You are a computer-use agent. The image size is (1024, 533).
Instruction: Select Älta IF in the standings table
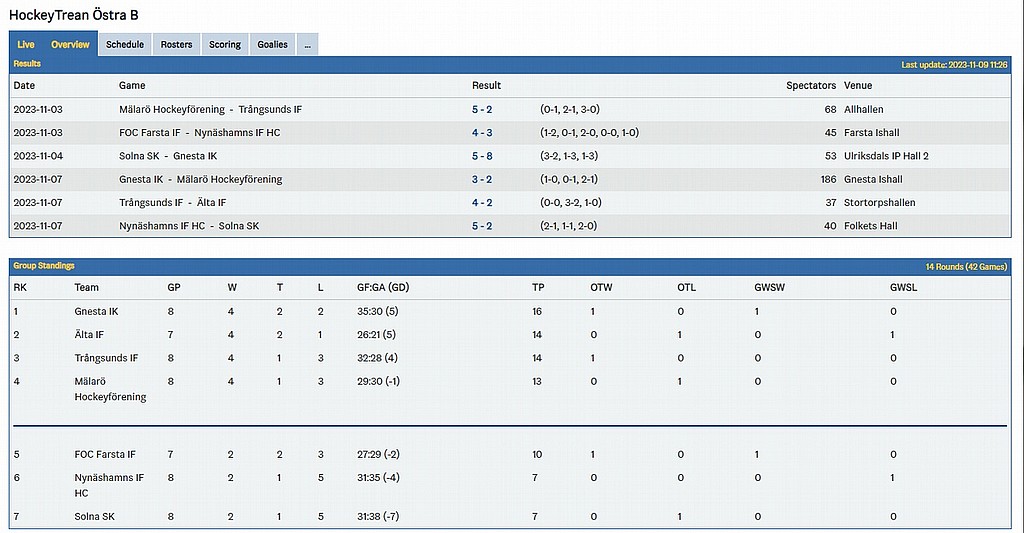click(91, 335)
